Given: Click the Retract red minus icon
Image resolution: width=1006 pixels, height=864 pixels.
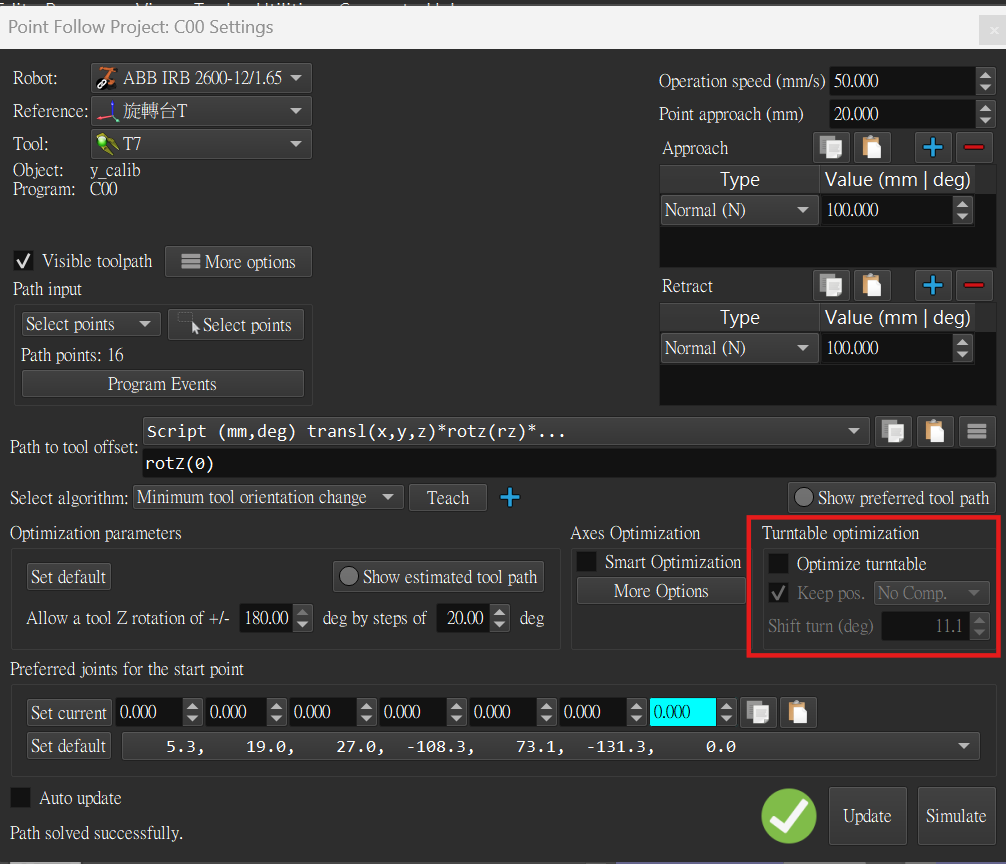Looking at the screenshot, I should 973,286.
